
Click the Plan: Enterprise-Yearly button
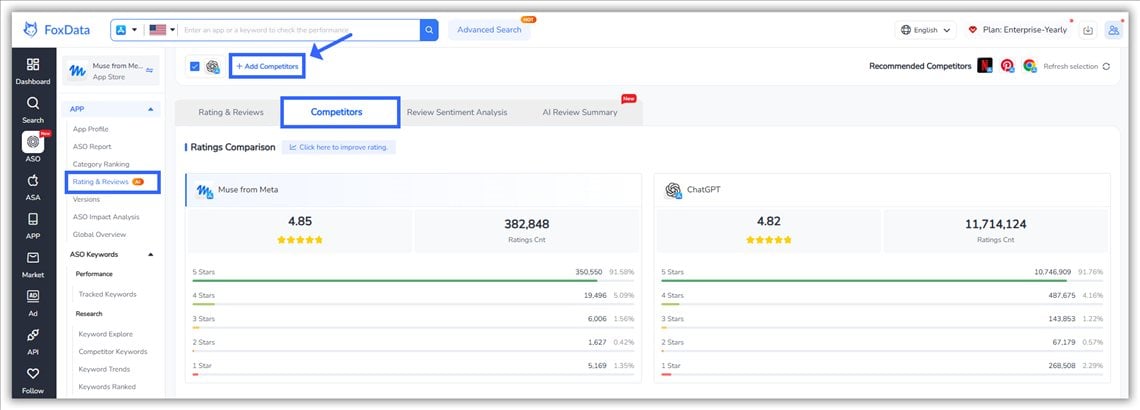[x=1018, y=30]
